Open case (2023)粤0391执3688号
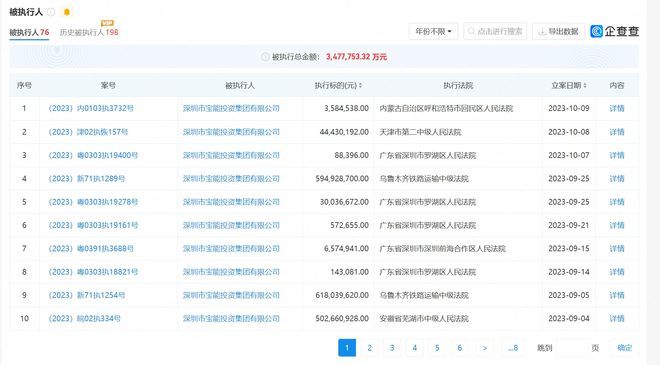Viewport: 660px width, 365px height. click(91, 249)
